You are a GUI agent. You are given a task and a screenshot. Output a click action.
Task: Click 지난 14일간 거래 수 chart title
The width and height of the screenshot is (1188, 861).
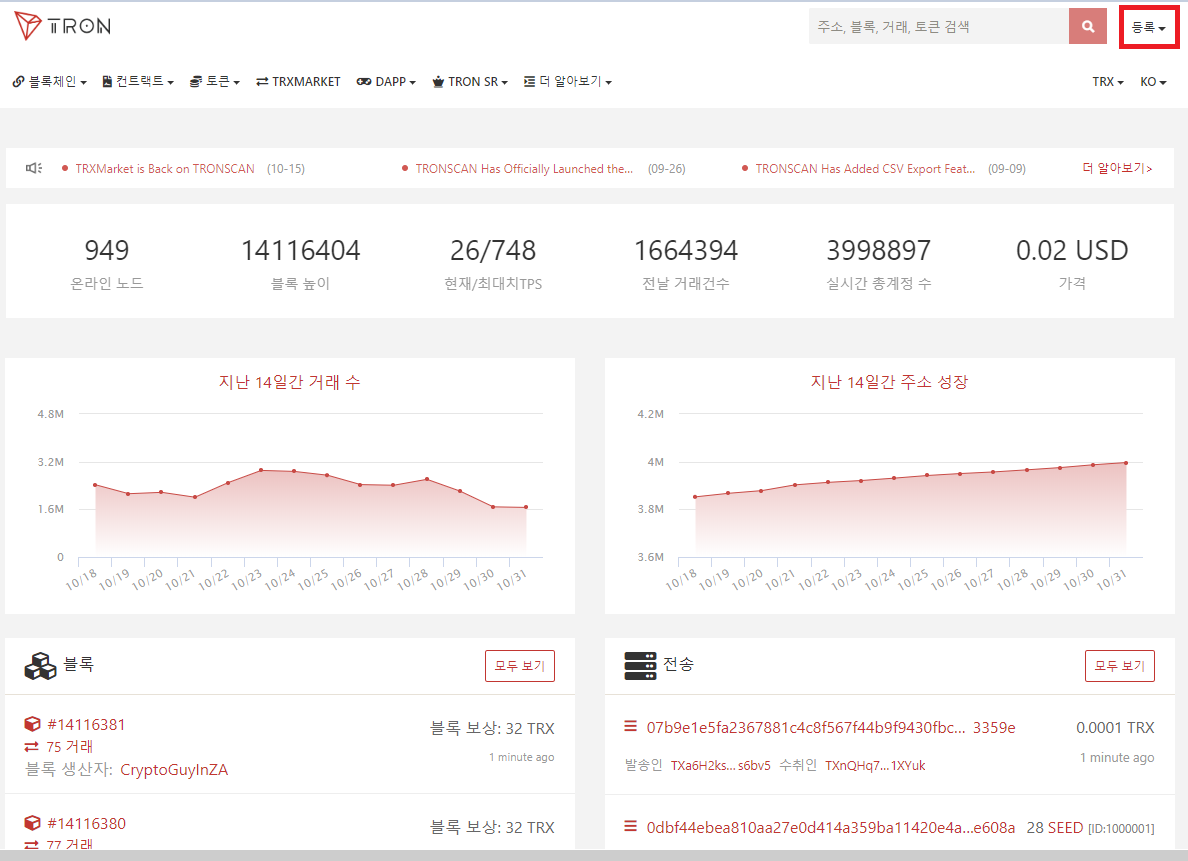pos(289,382)
